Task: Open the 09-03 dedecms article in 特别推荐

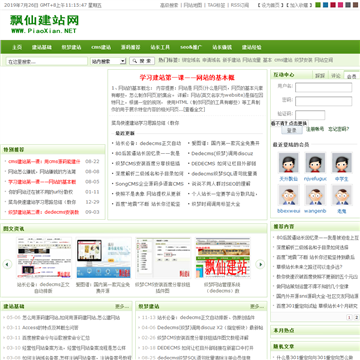Action: [x=43, y=212]
